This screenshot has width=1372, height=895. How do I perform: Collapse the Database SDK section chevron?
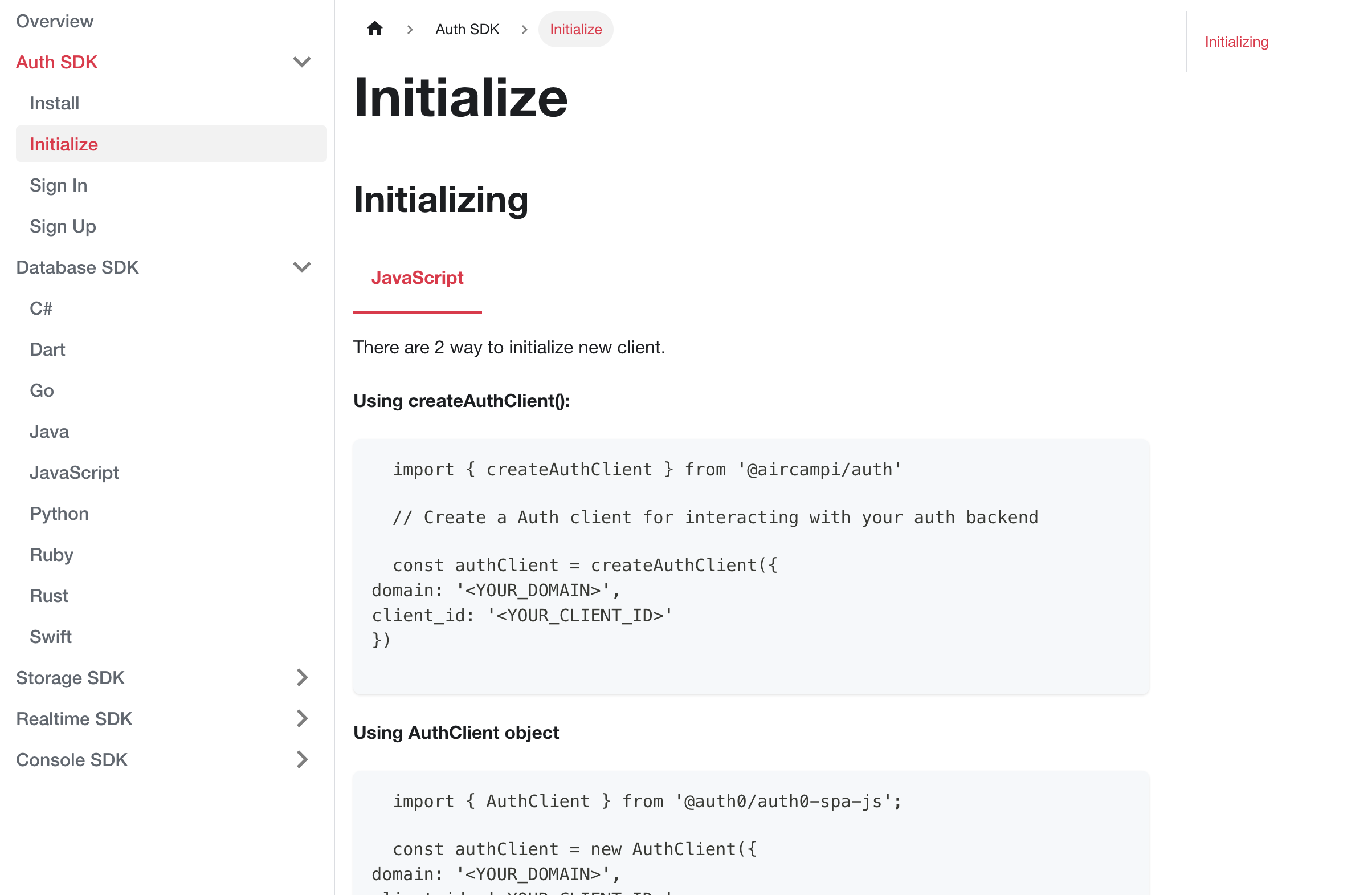(x=301, y=267)
